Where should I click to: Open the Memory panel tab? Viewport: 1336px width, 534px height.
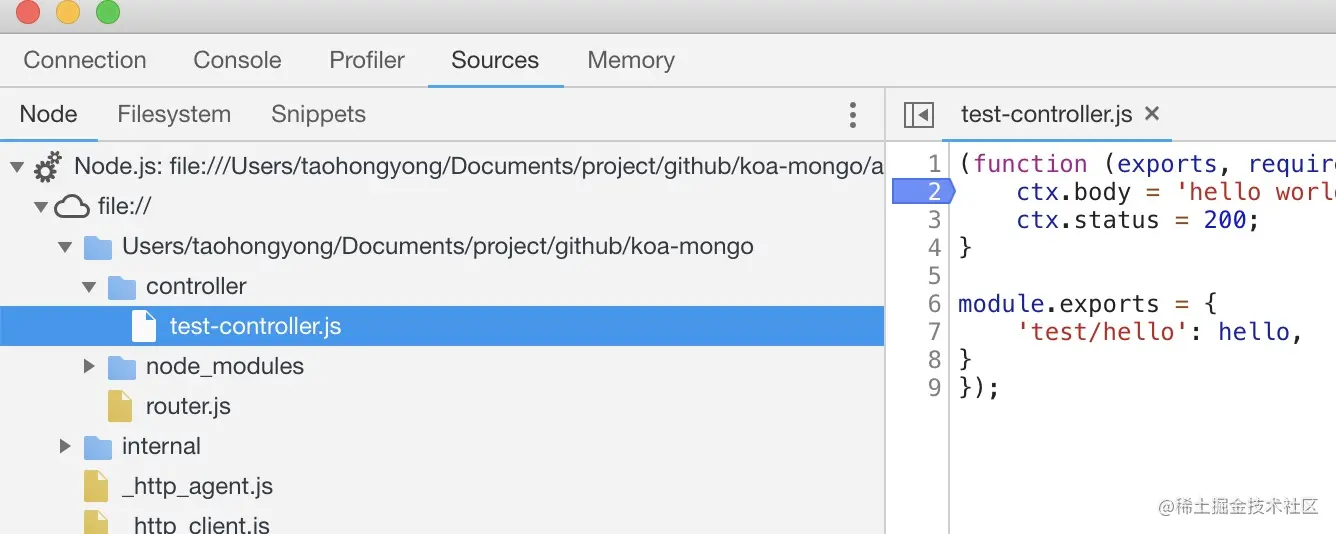pyautogui.click(x=631, y=60)
